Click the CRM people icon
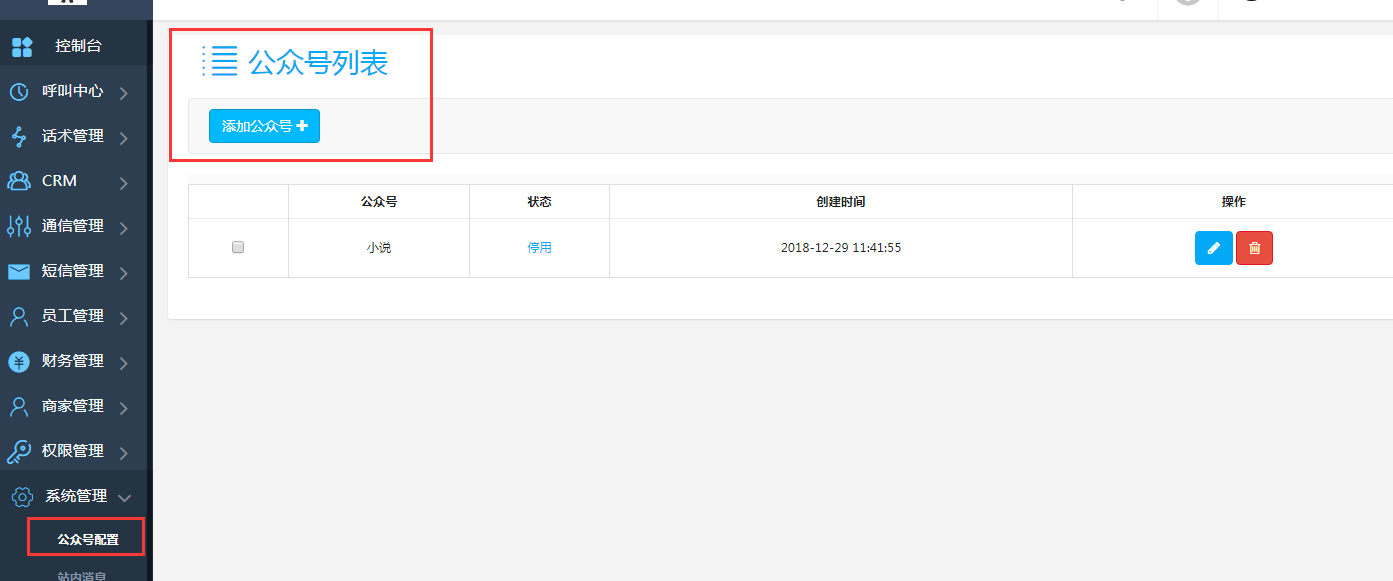The height and width of the screenshot is (581, 1393). coord(19,181)
